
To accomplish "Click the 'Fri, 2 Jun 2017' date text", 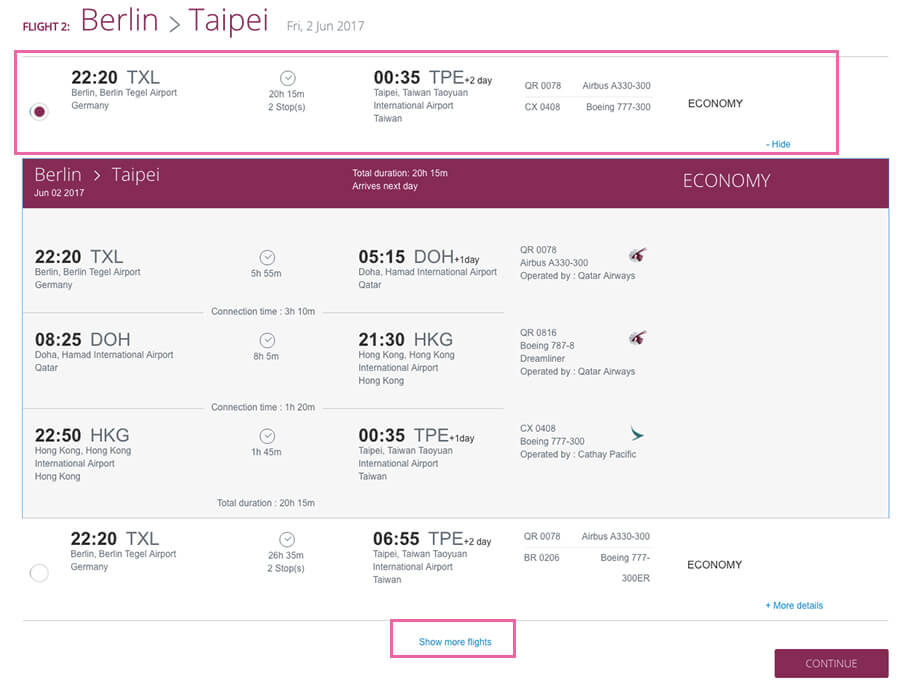I will pos(325,26).
